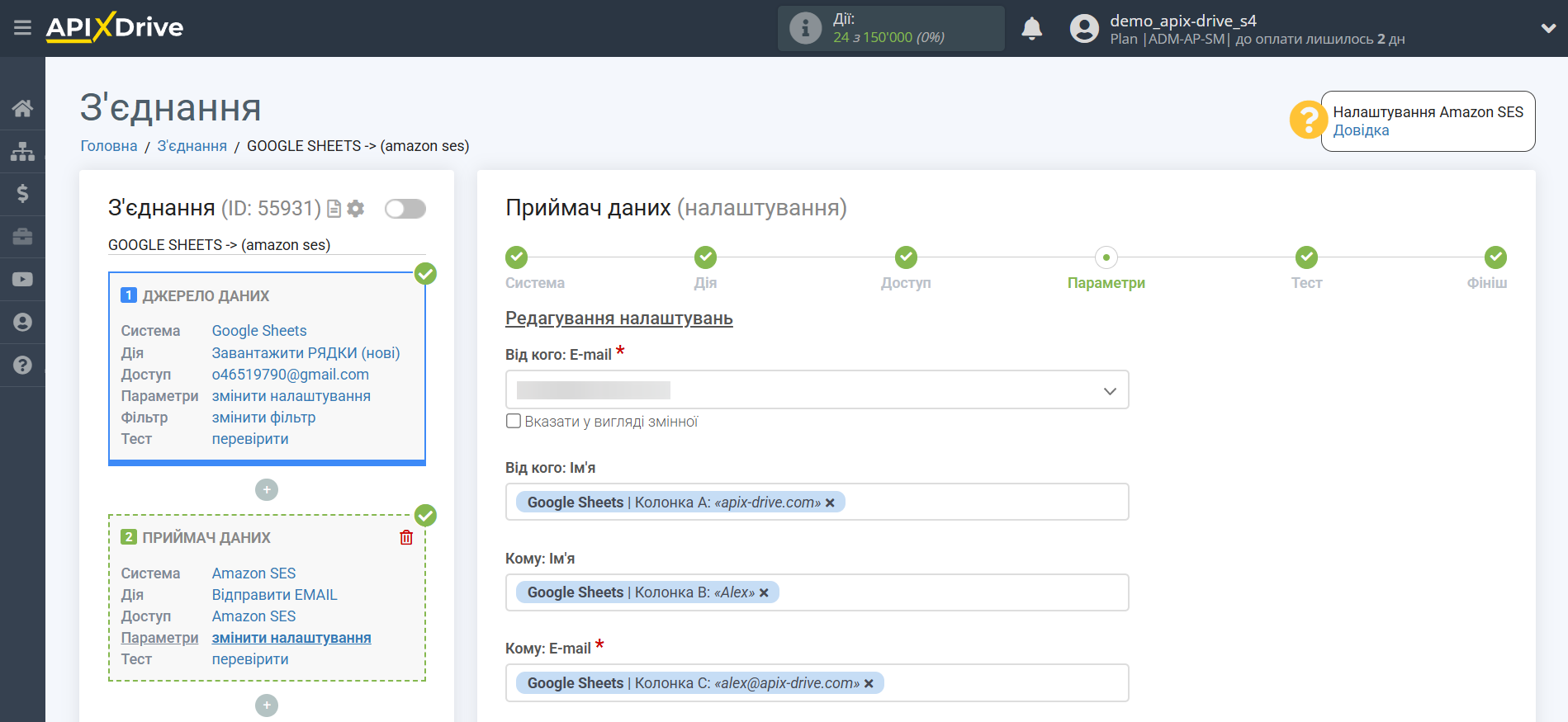
Task: Open the Довідка help link
Action: (x=1361, y=130)
